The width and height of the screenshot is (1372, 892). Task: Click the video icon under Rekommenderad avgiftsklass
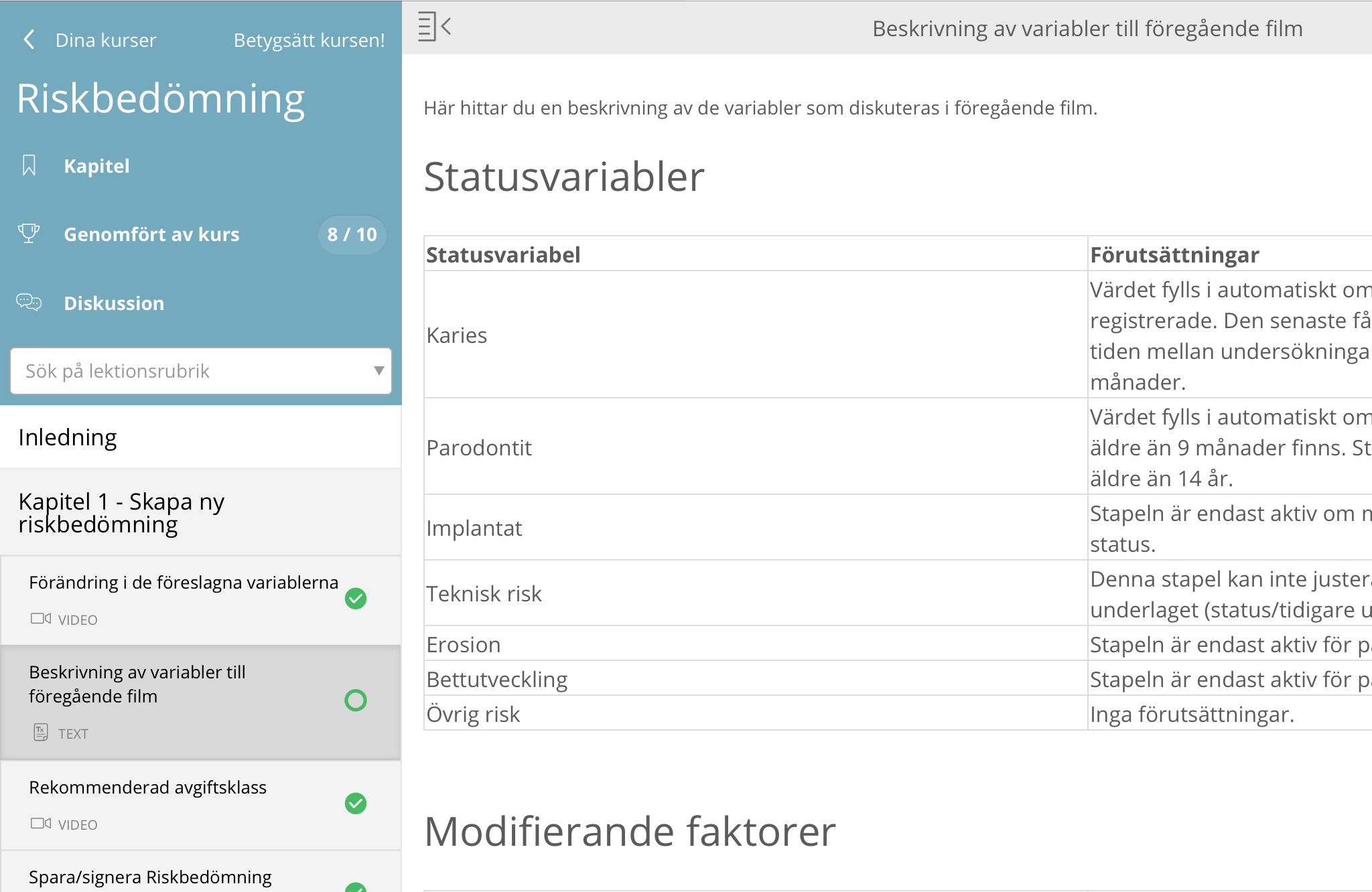click(x=40, y=824)
